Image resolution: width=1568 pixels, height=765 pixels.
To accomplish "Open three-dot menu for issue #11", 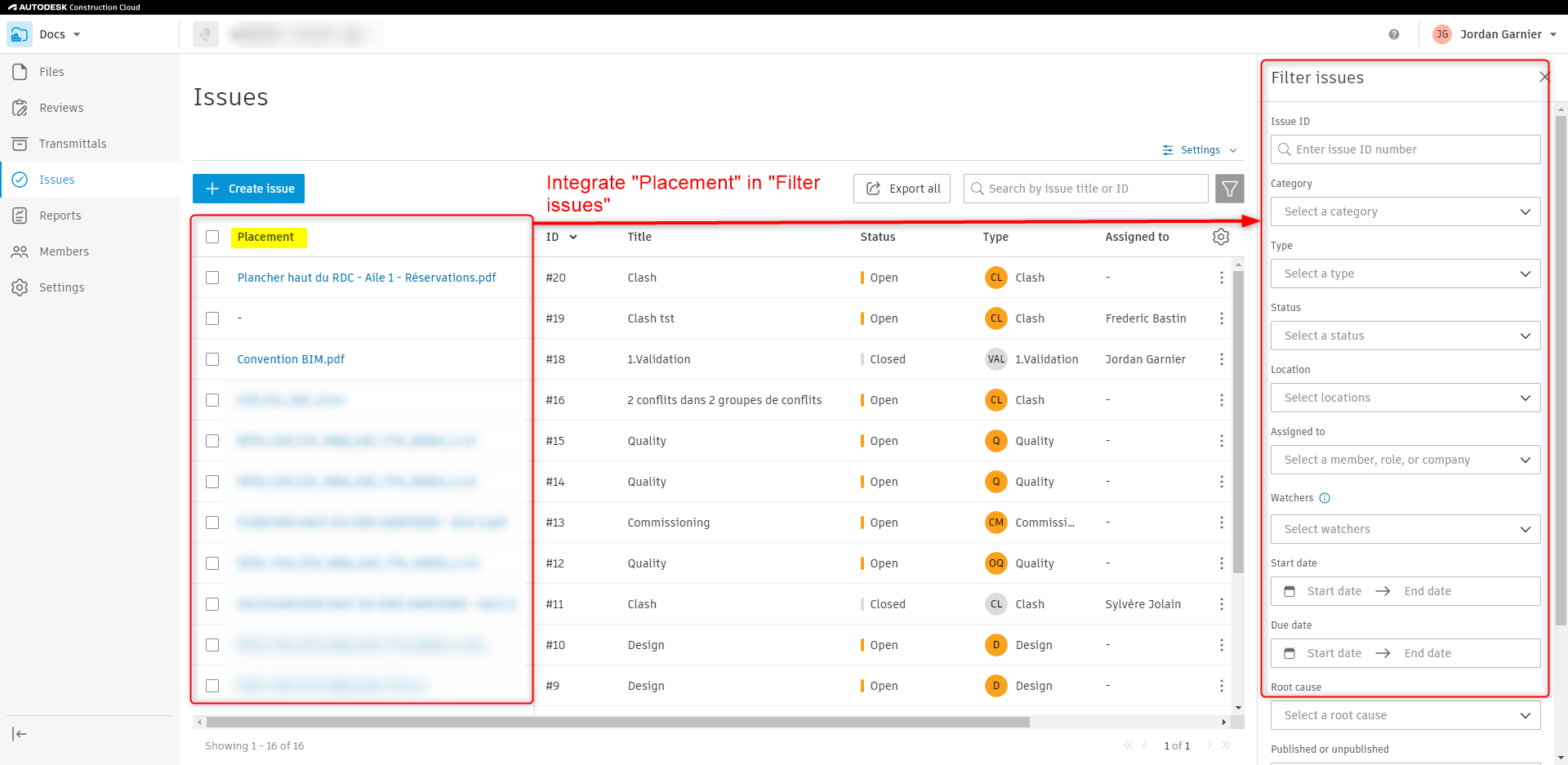I will (1222, 604).
